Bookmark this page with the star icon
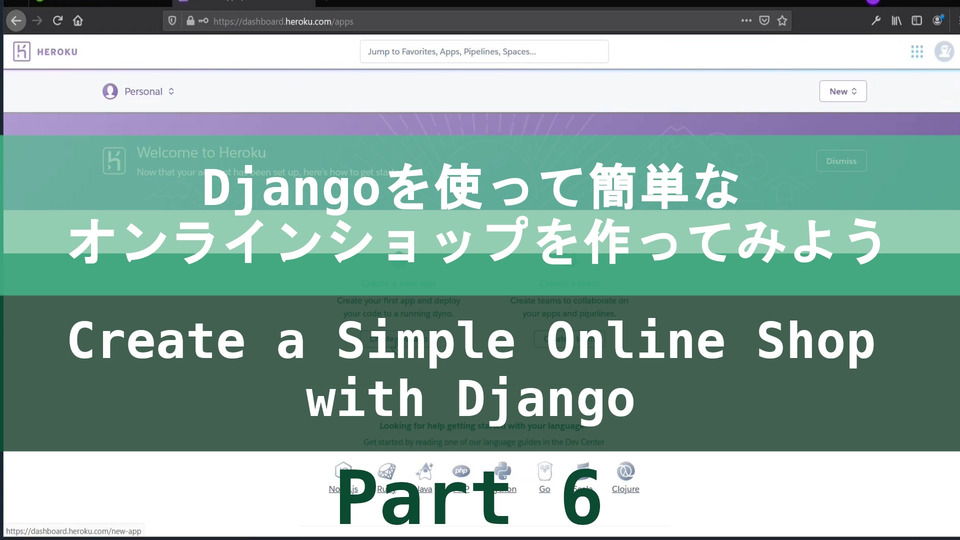Viewport: 960px width, 540px height. [x=782, y=21]
